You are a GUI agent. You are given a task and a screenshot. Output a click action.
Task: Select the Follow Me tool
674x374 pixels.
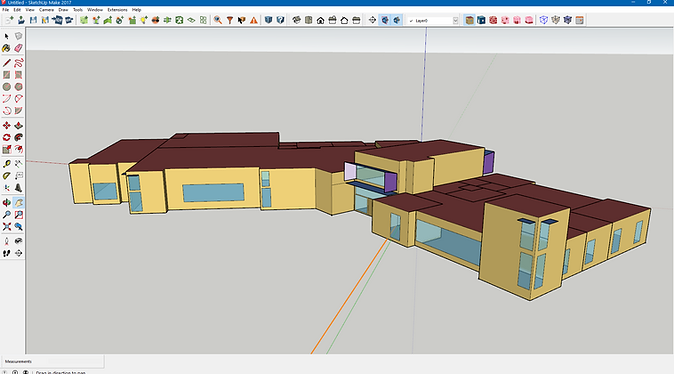[x=18, y=138]
